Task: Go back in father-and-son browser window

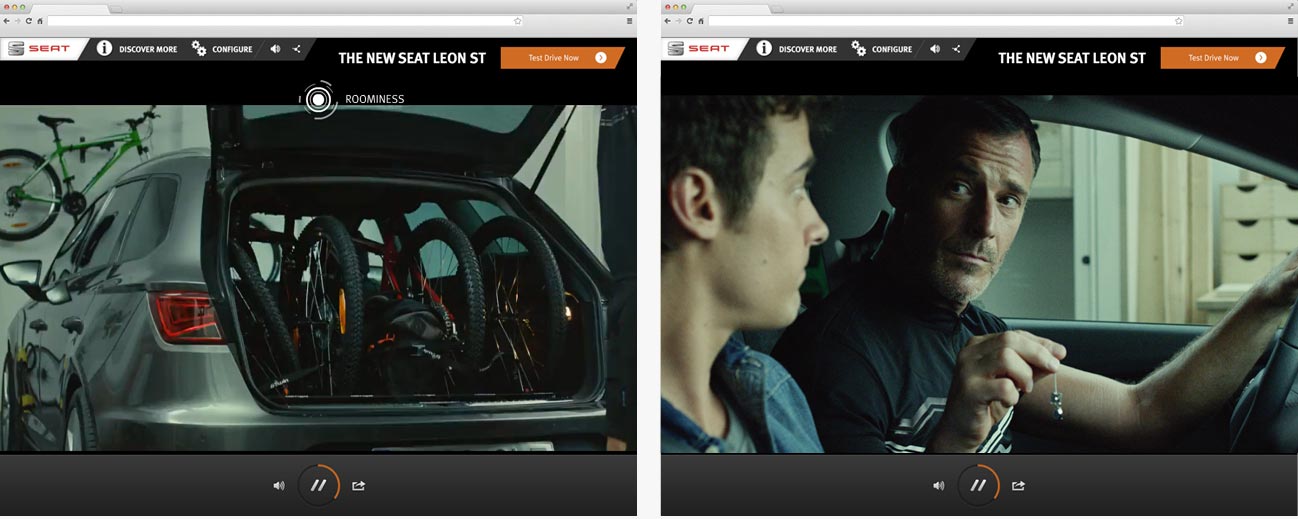Action: pos(667,20)
